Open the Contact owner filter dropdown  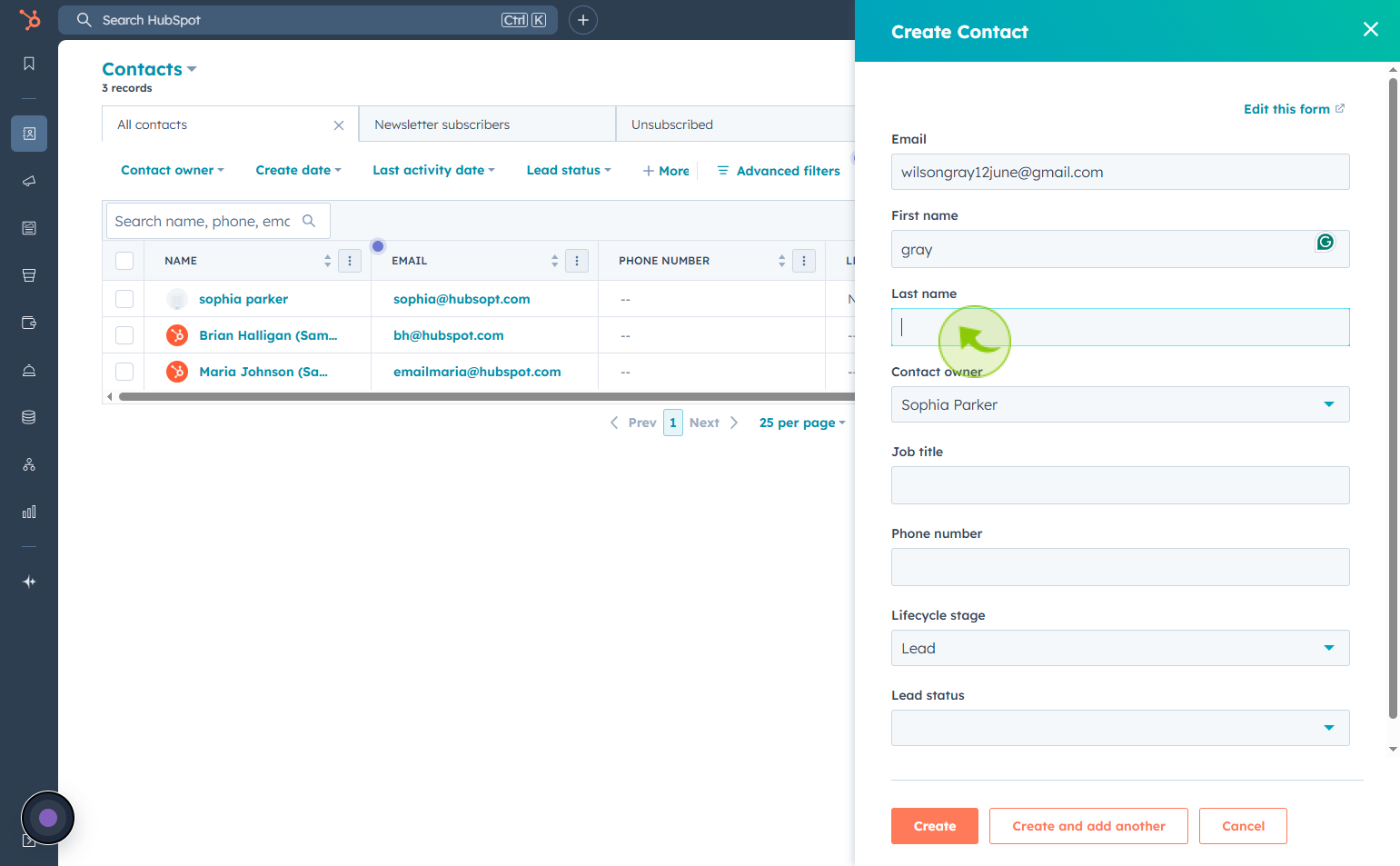[173, 170]
